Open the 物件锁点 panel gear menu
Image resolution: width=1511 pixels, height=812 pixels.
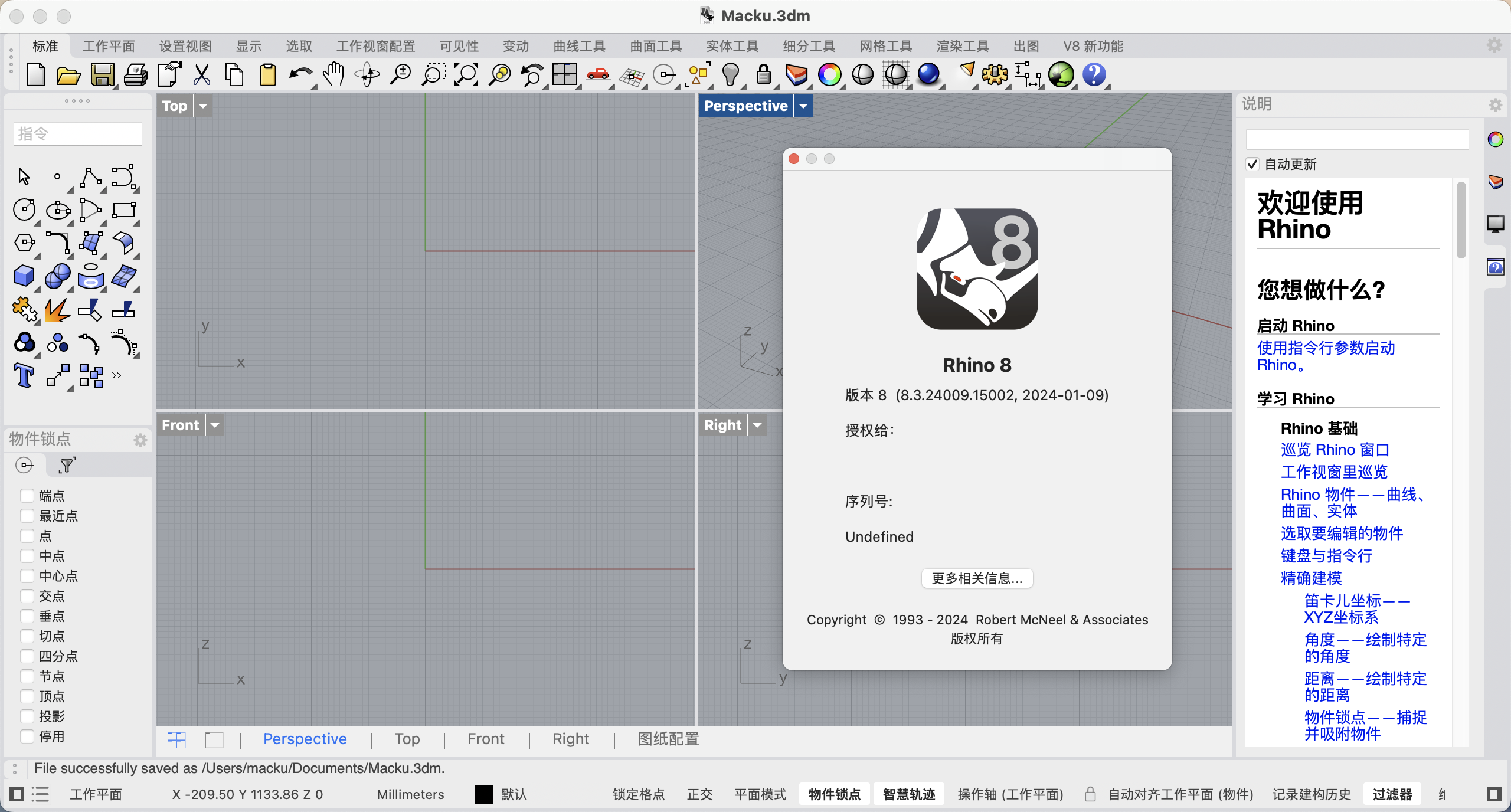(140, 440)
